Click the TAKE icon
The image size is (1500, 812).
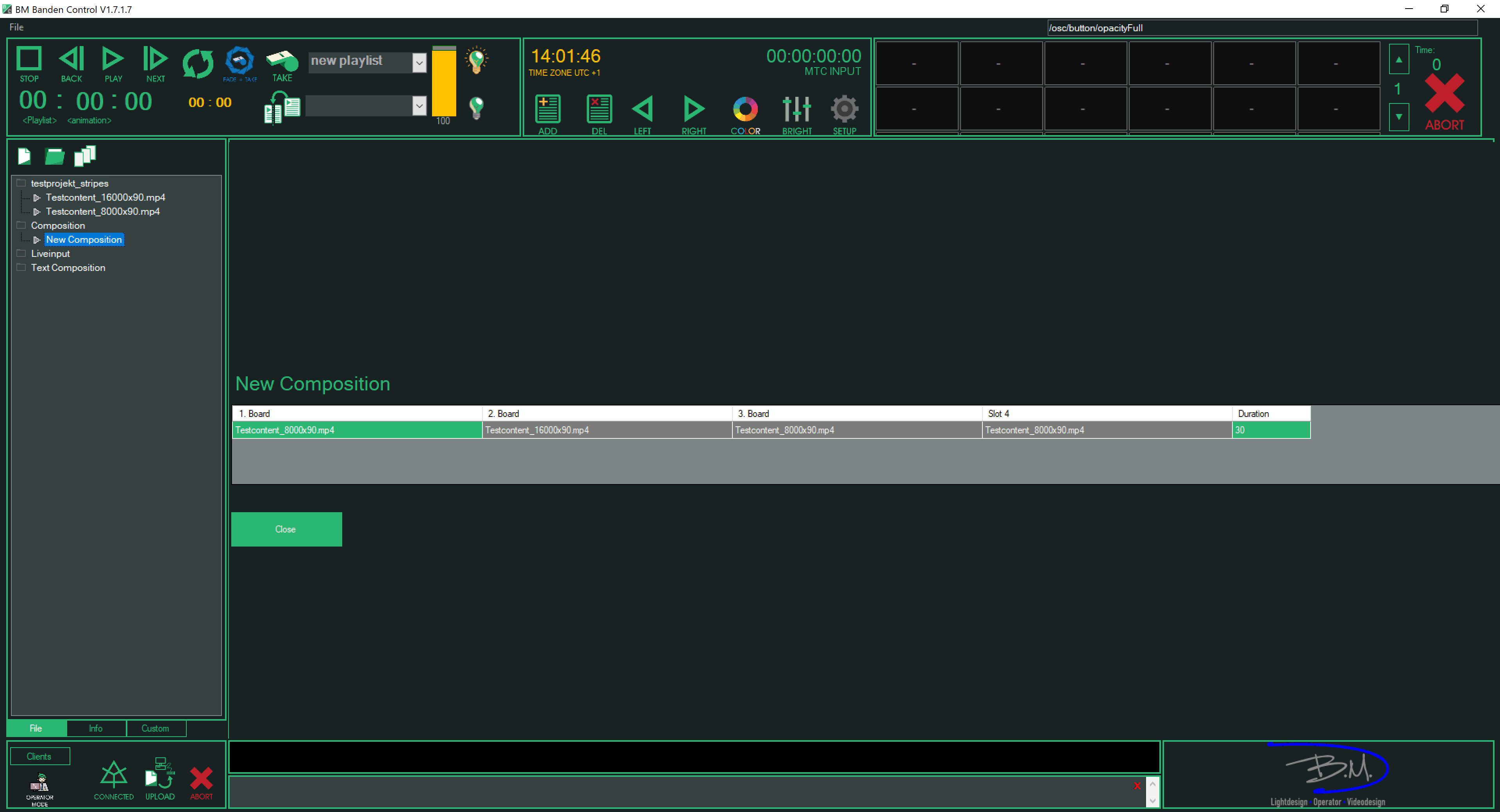point(282,61)
